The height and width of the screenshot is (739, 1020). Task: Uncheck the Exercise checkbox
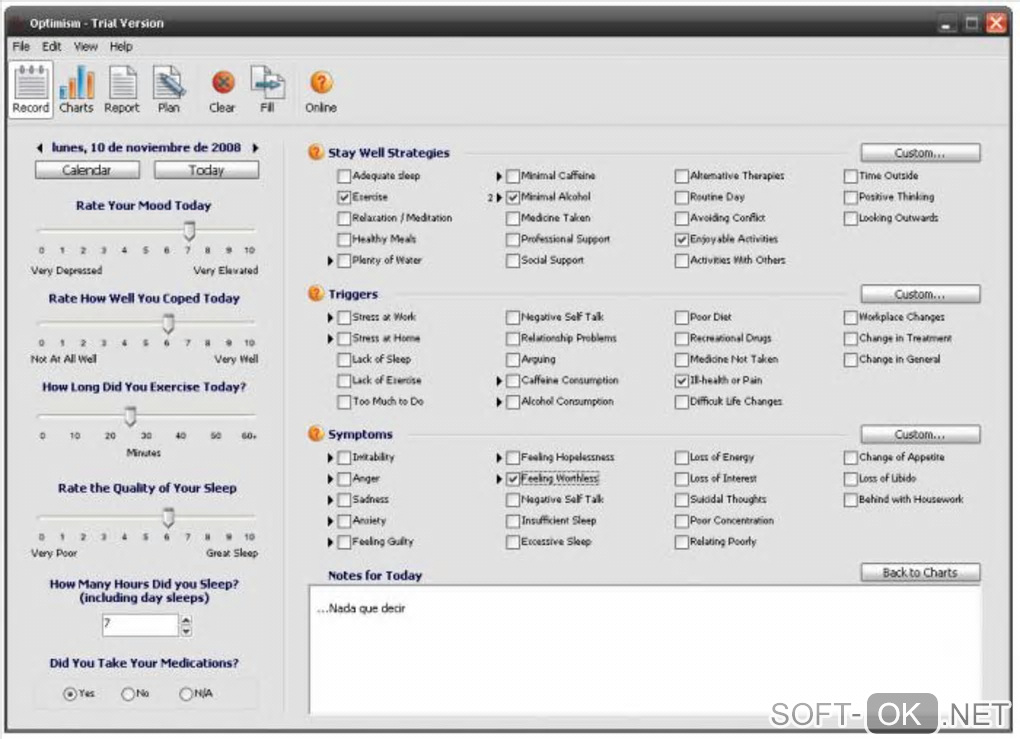(344, 197)
